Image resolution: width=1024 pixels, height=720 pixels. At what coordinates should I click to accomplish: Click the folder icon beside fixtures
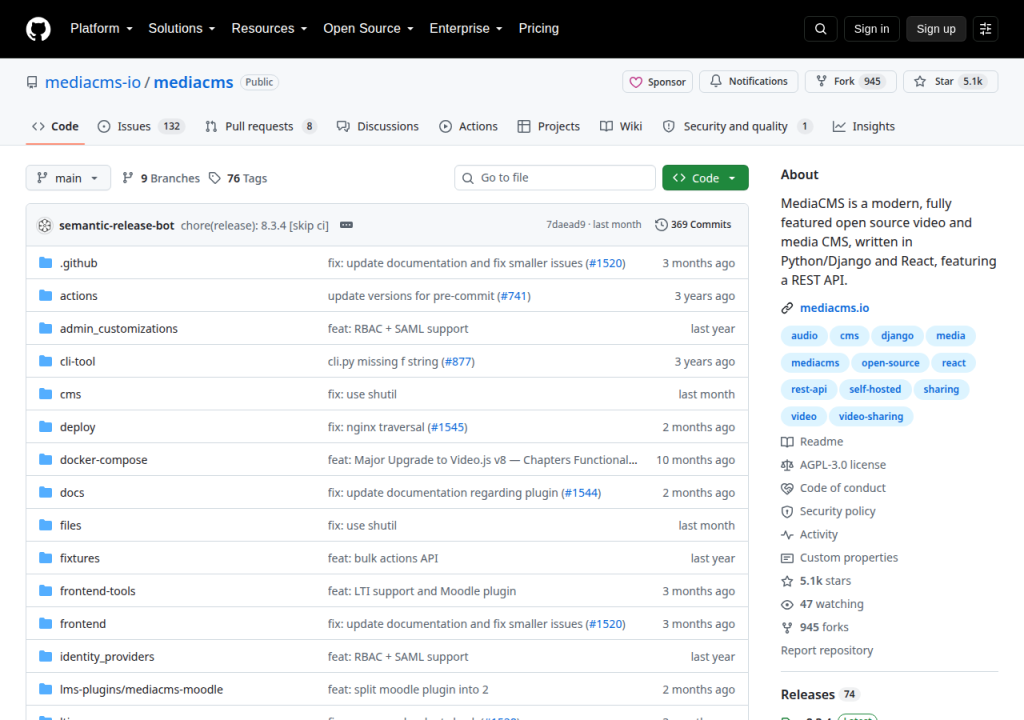[x=45, y=557]
